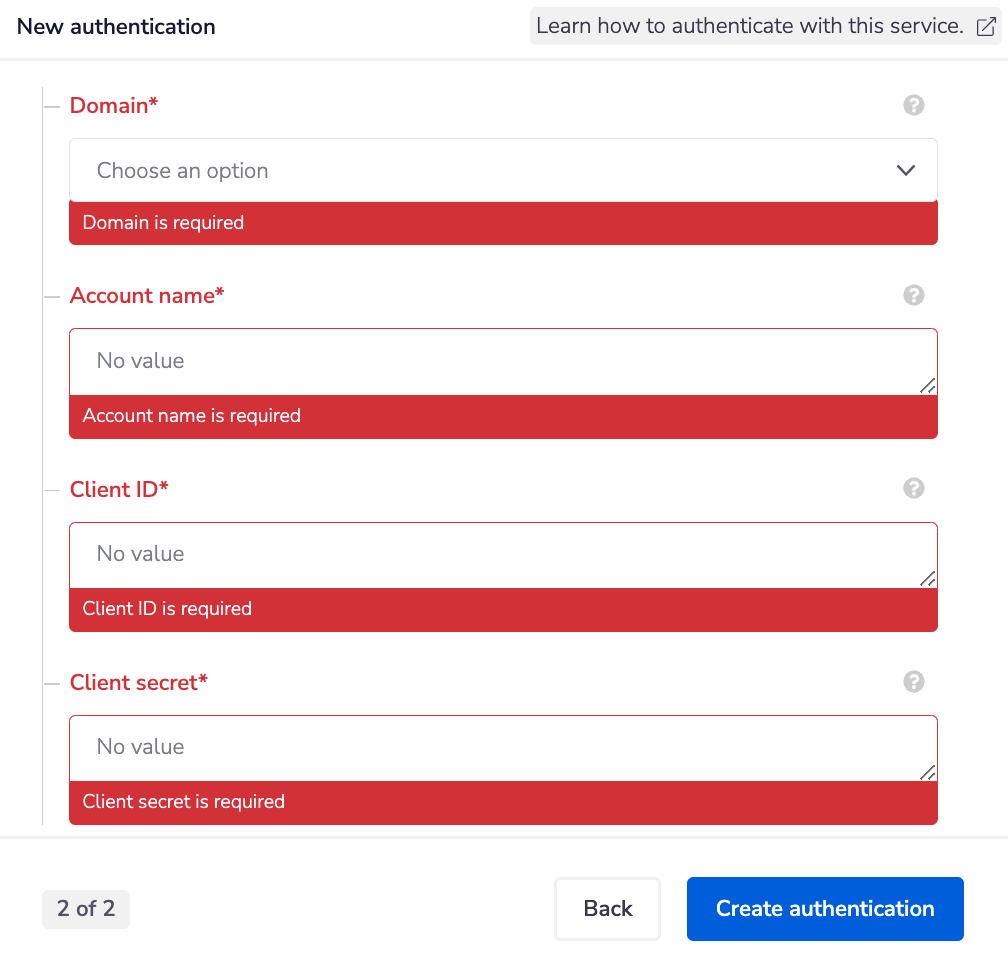Click the Client ID input field
Screen dimensions: 1008x978
pyautogui.click(x=490, y=554)
